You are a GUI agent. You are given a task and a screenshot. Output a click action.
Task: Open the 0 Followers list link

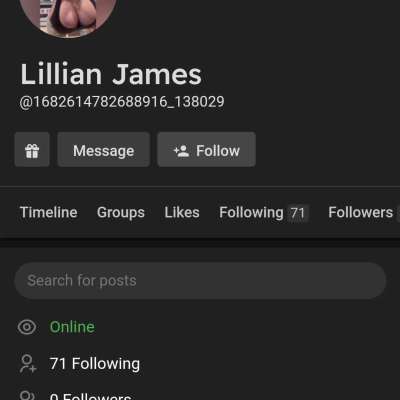[90, 396]
